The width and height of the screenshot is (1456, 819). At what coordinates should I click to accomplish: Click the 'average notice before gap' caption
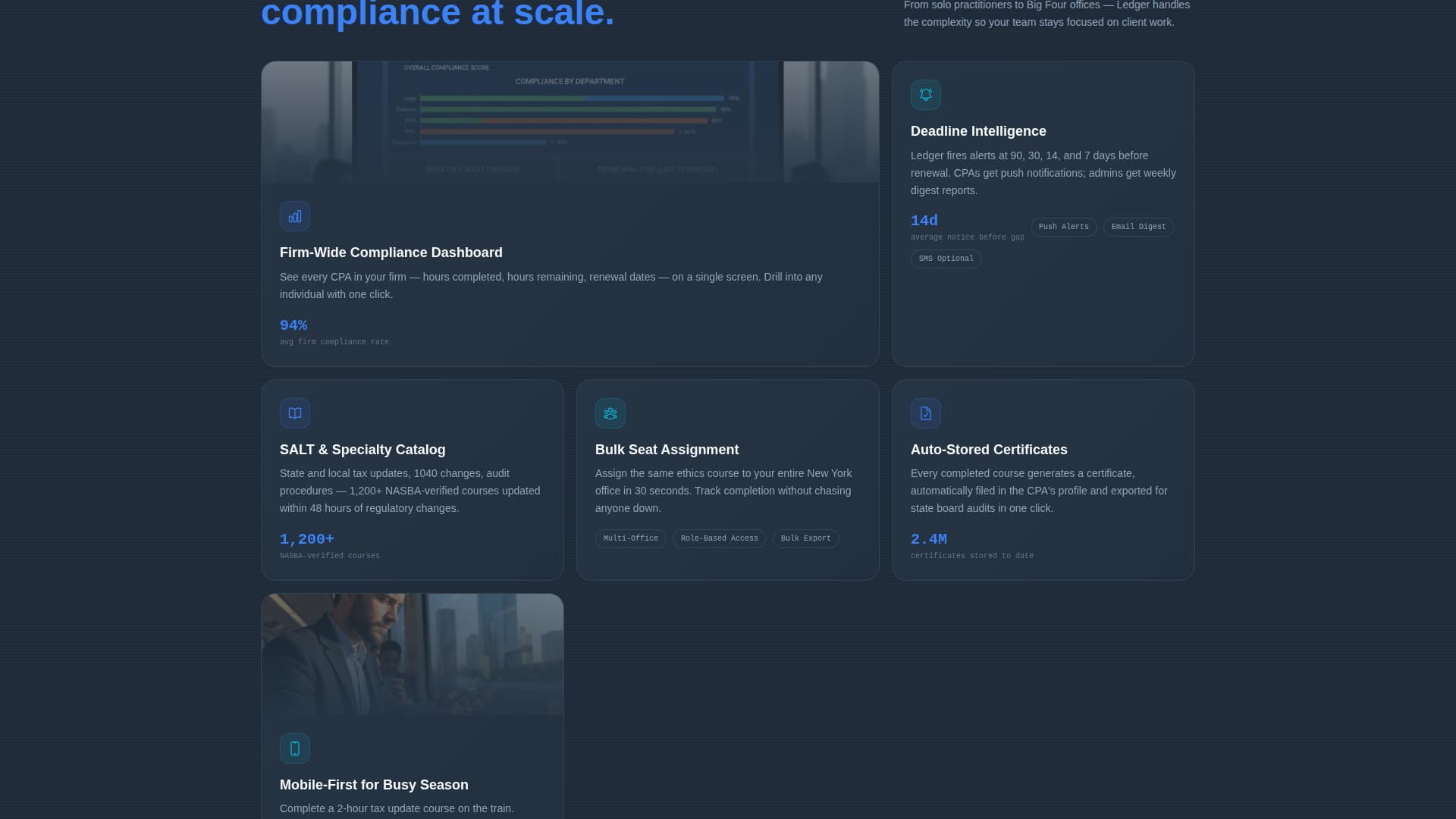click(x=967, y=237)
